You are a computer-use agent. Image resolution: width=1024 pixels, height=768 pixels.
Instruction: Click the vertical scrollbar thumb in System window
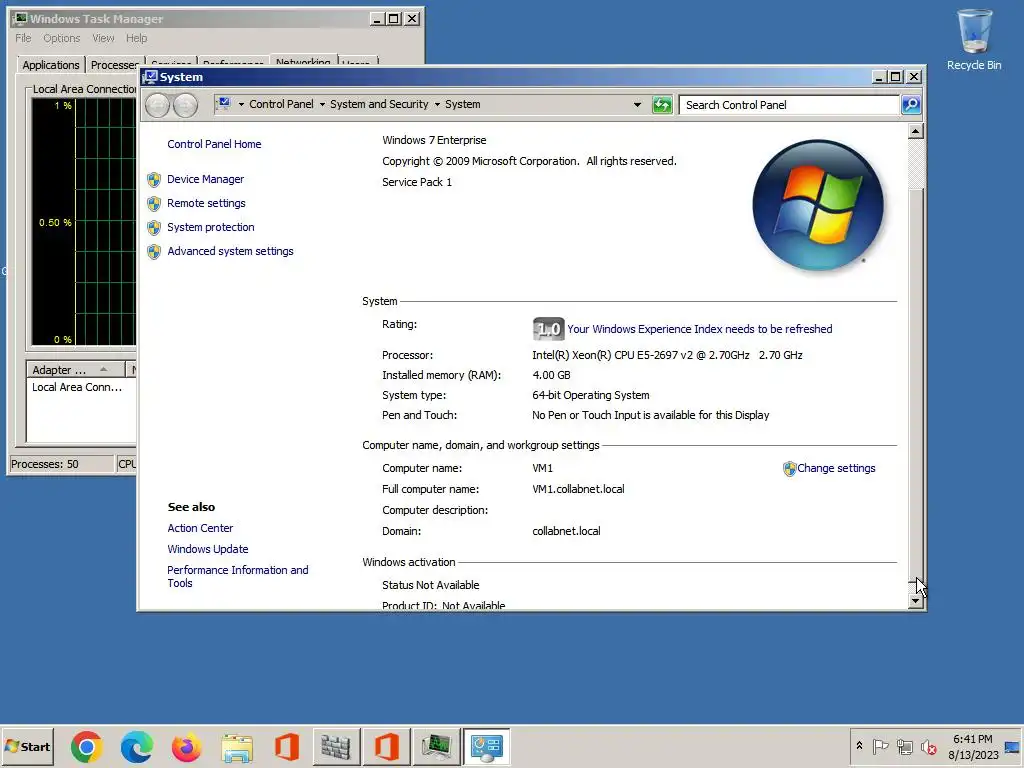916,385
